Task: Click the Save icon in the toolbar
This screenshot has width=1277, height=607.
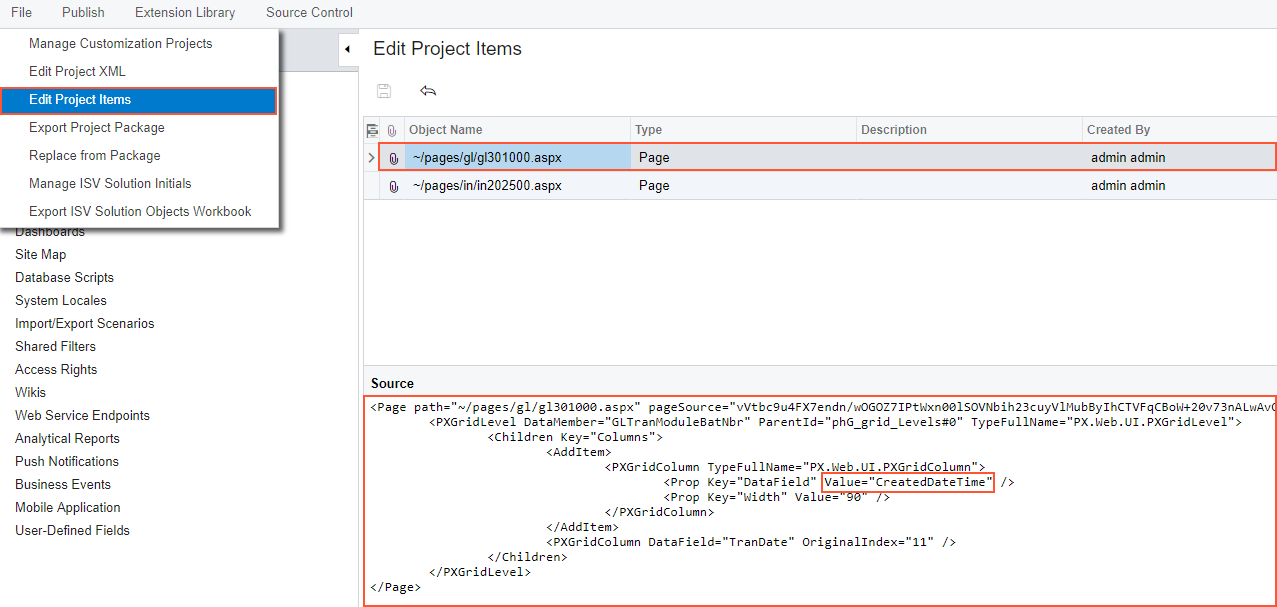Action: click(384, 91)
